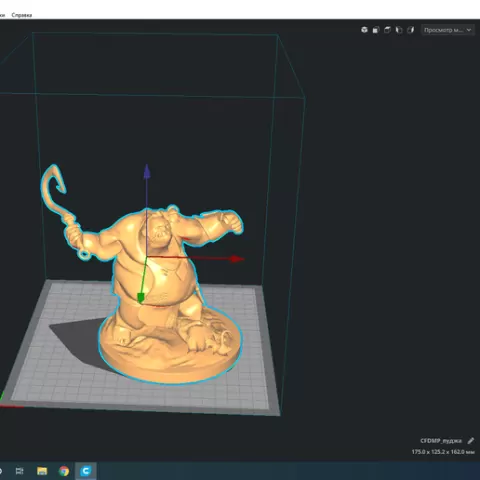
Task: Select the left side view cube icon
Action: pos(399,30)
